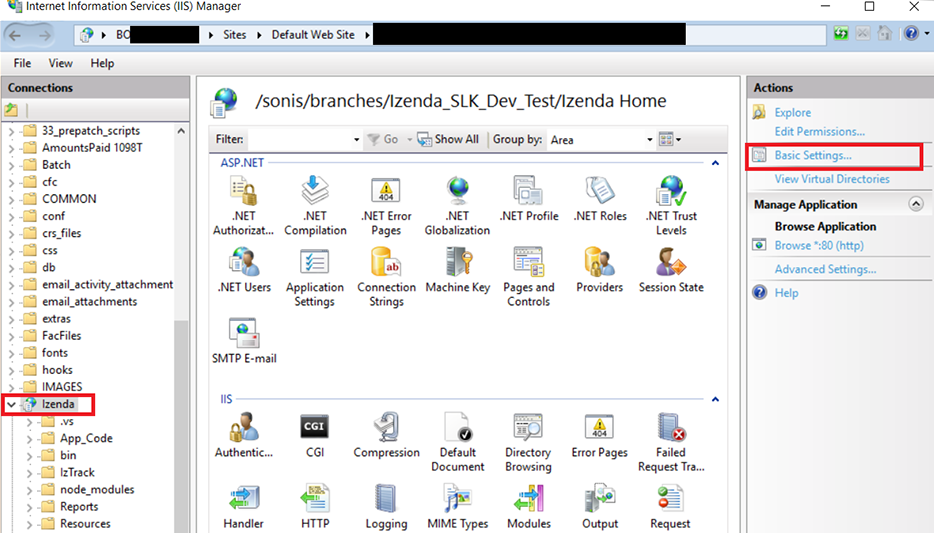Open the SMTP E-mail feature
The width and height of the screenshot is (934, 533).
(x=244, y=341)
